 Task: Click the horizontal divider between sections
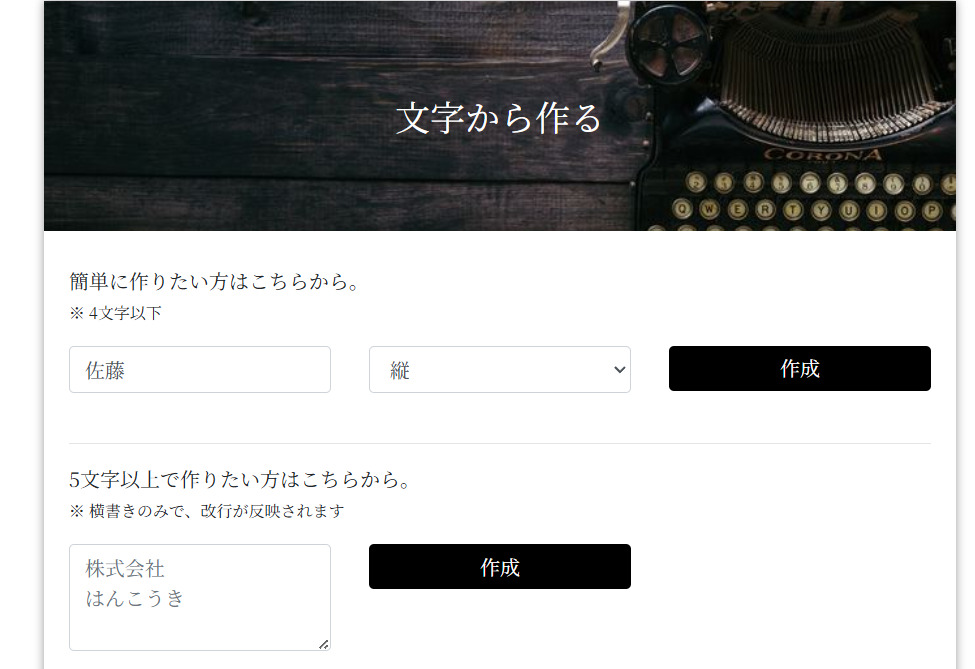click(x=499, y=443)
